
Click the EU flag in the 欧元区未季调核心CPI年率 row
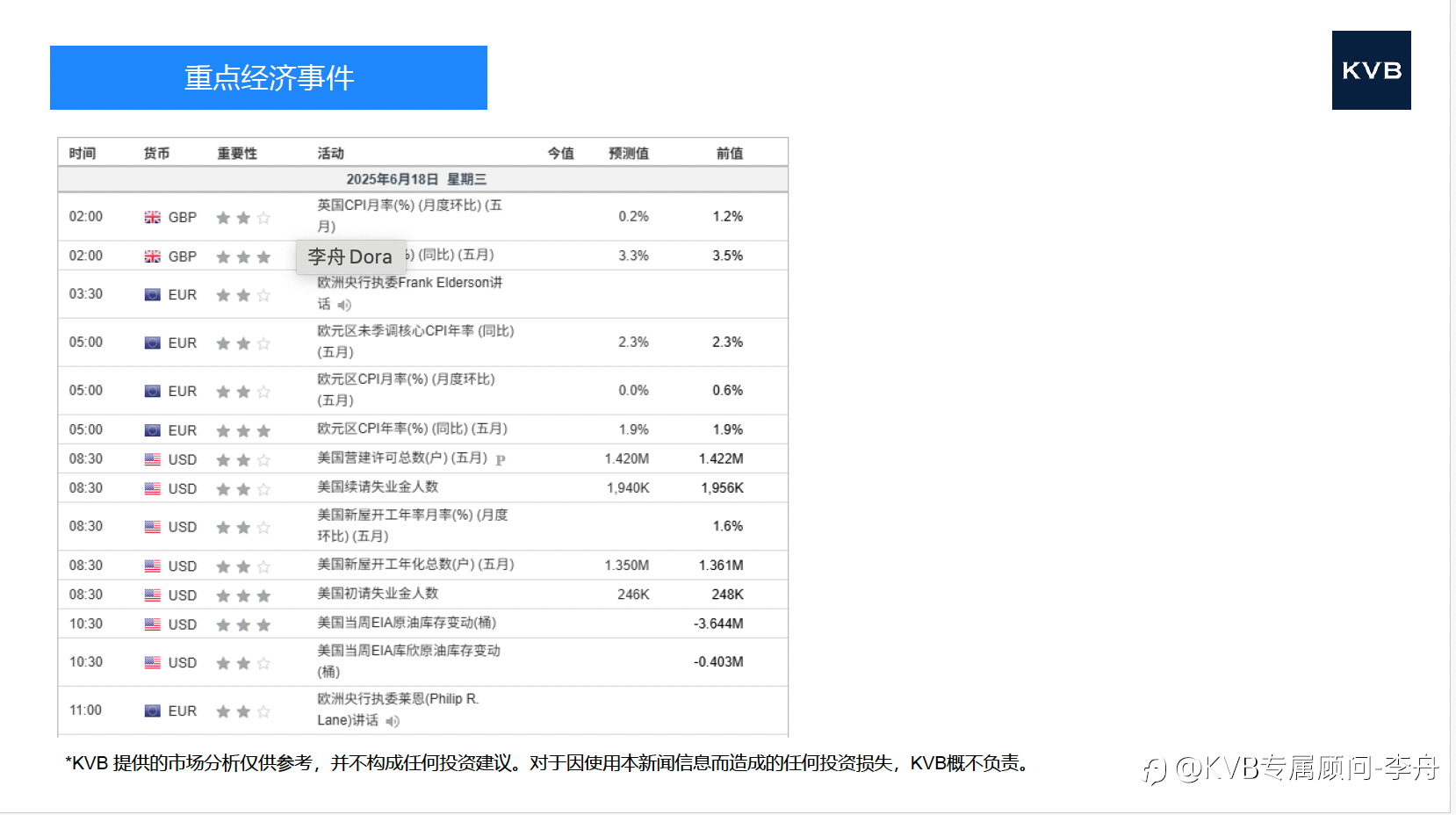(153, 343)
